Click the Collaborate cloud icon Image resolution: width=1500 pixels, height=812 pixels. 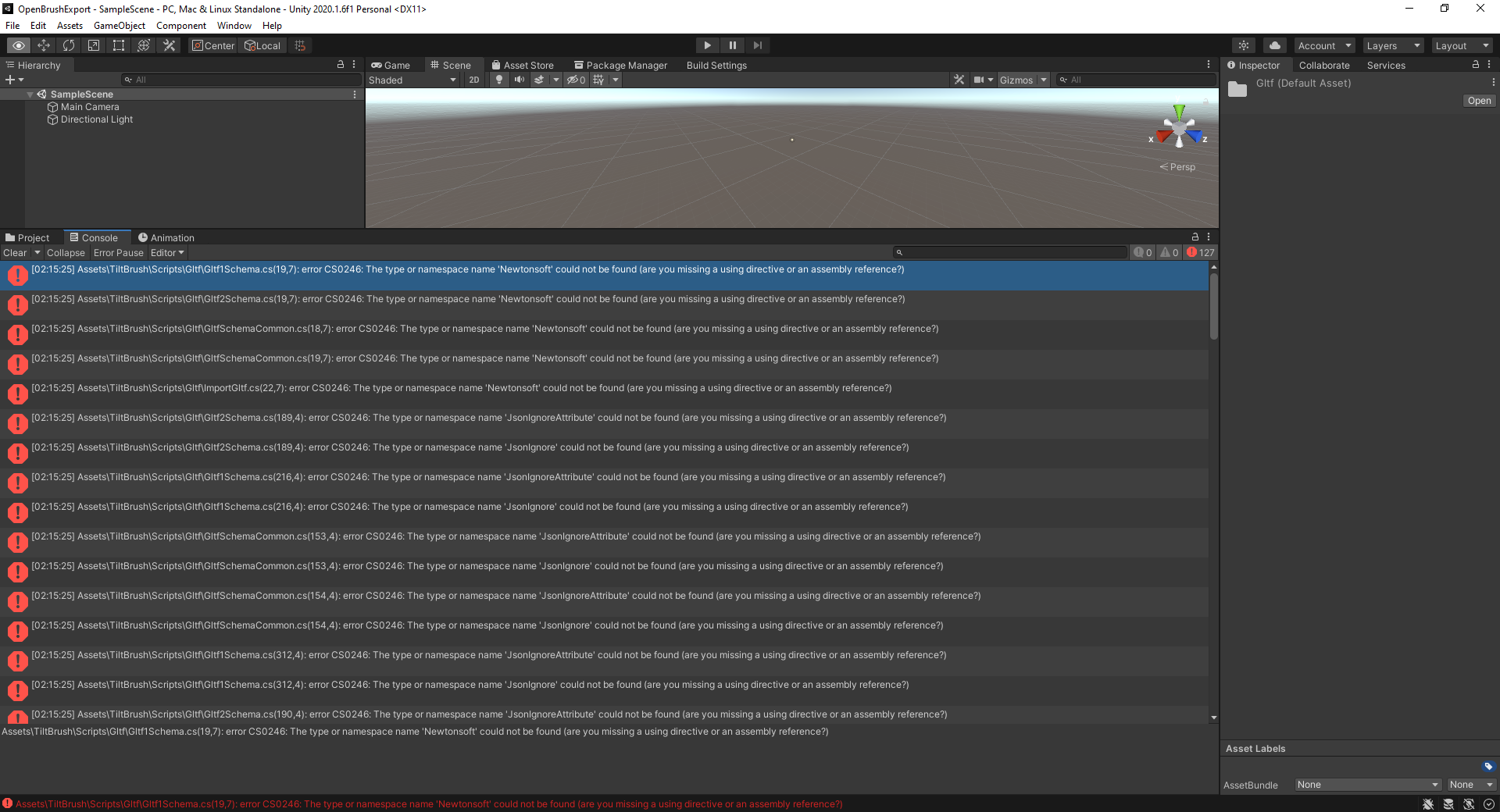click(x=1273, y=45)
